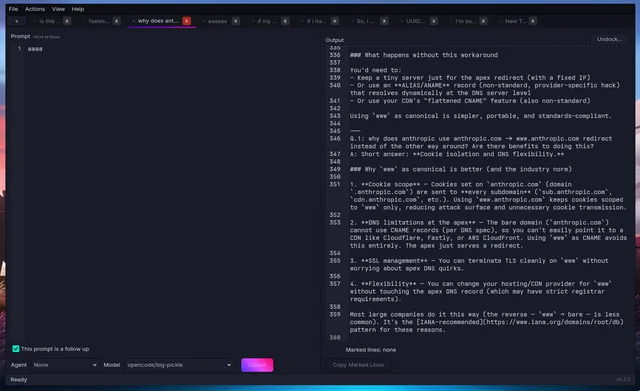Mark output line number 346
The height and width of the screenshot is (391, 640).
click(335, 138)
